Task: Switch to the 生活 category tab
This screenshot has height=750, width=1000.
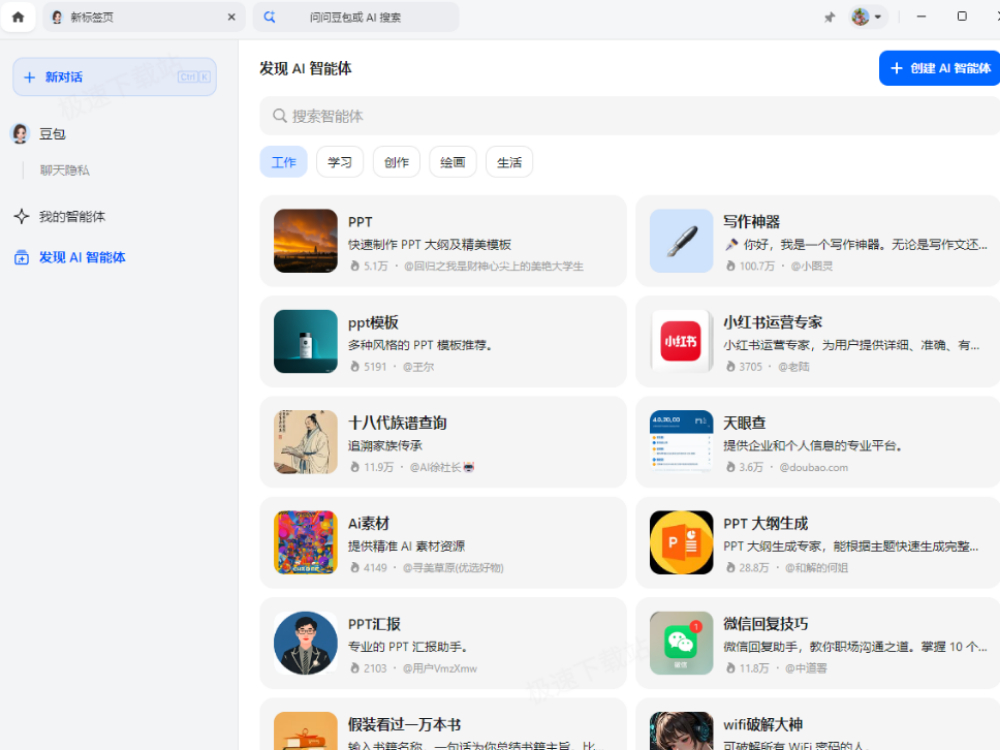Action: click(510, 162)
